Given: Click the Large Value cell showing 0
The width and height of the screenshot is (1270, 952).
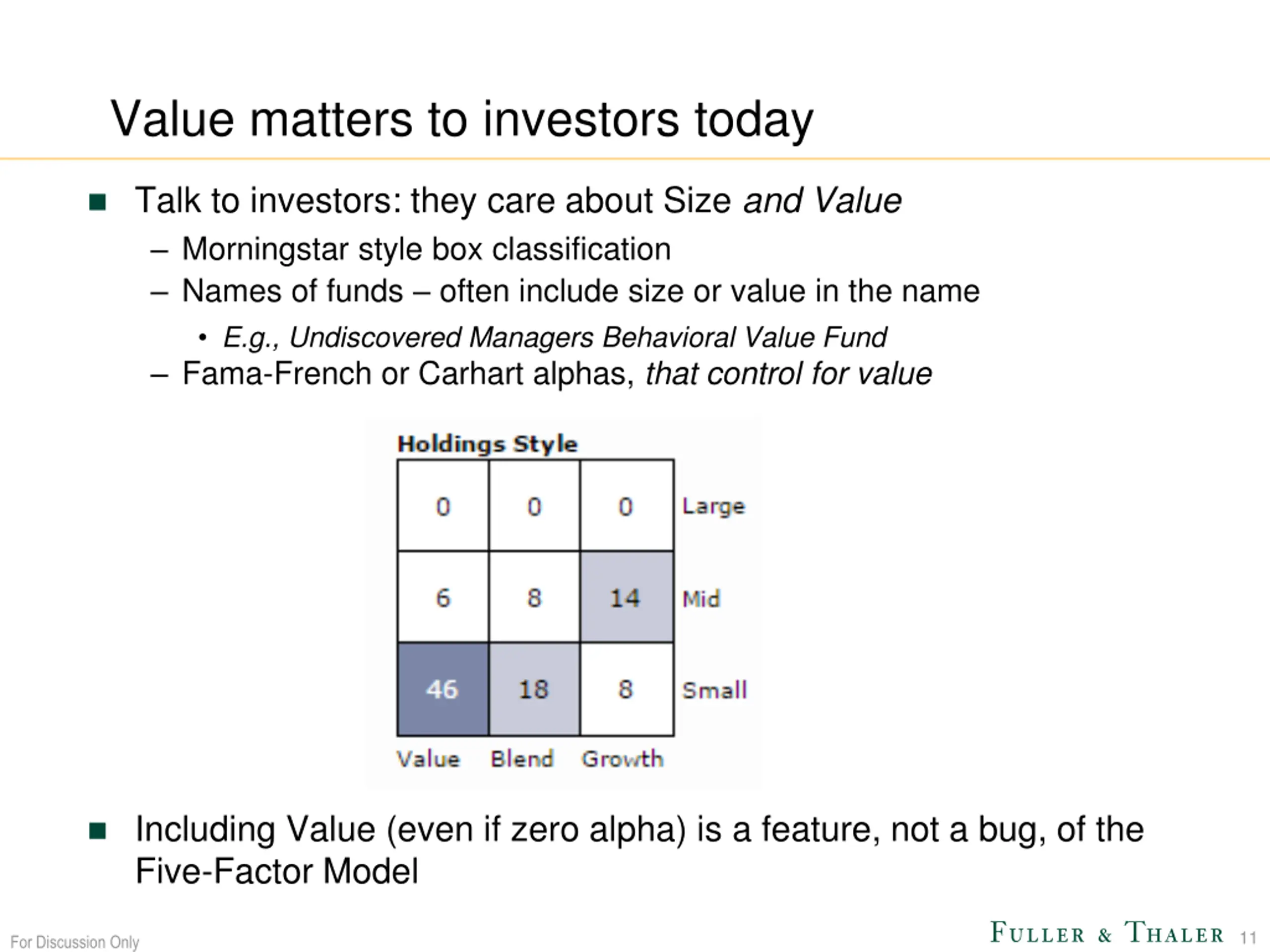Looking at the screenshot, I should [x=443, y=506].
